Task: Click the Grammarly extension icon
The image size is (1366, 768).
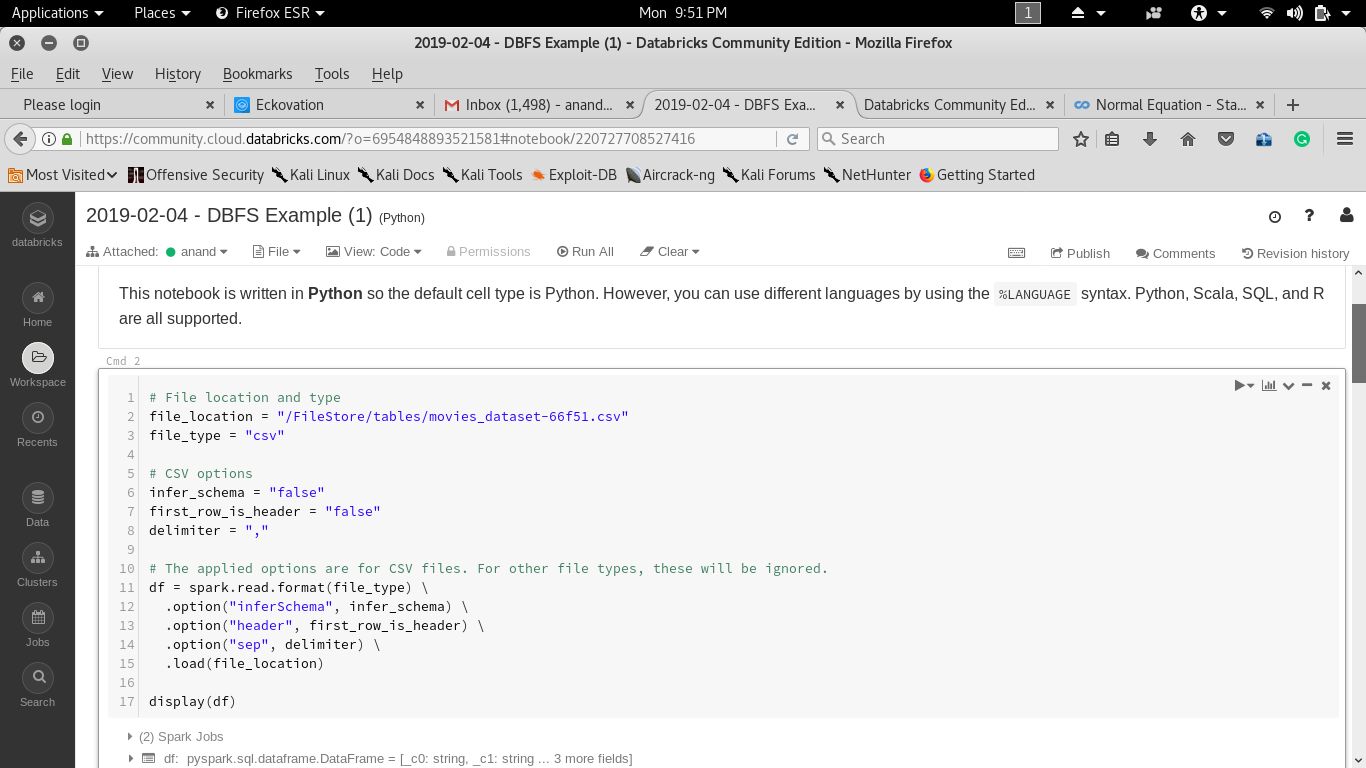Action: pyautogui.click(x=1302, y=139)
